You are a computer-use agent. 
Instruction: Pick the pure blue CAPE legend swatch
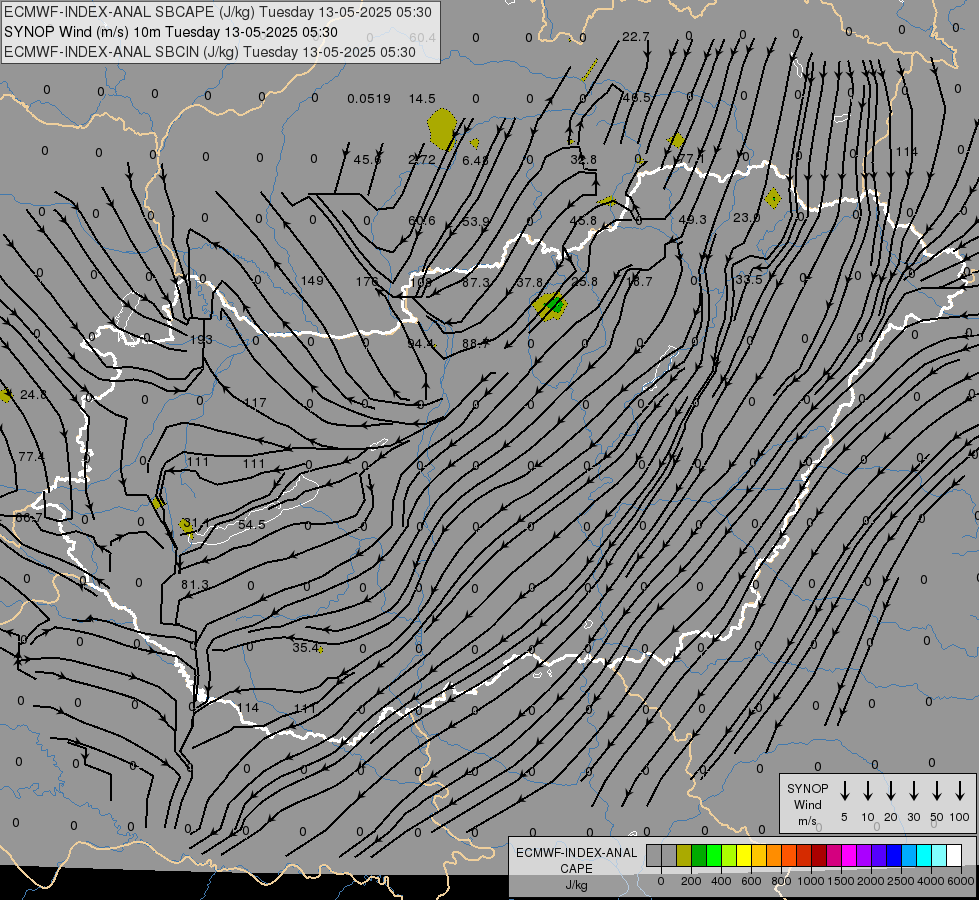(893, 855)
